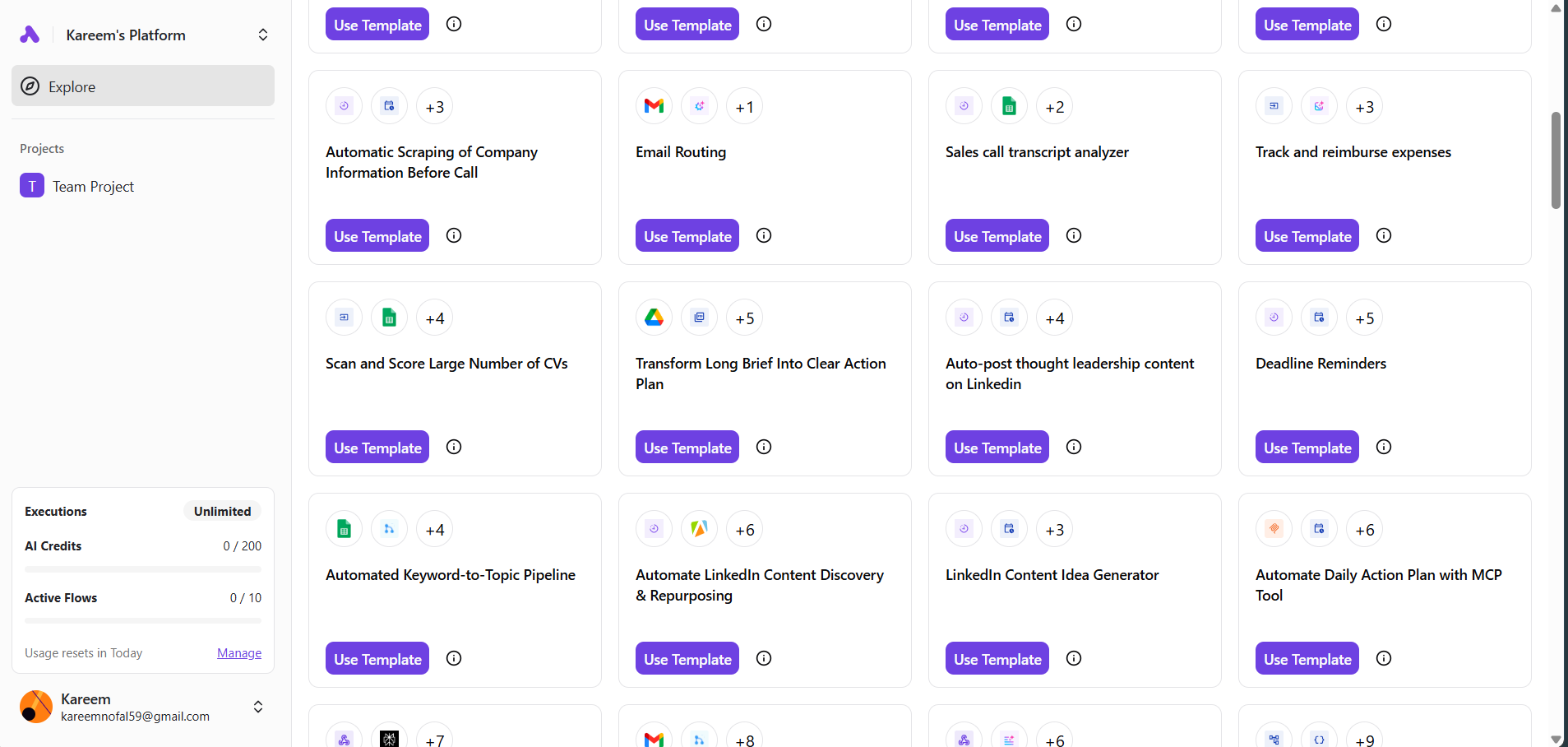This screenshot has height=747, width=1568.
Task: Show info for Email Routing template
Action: point(764,235)
